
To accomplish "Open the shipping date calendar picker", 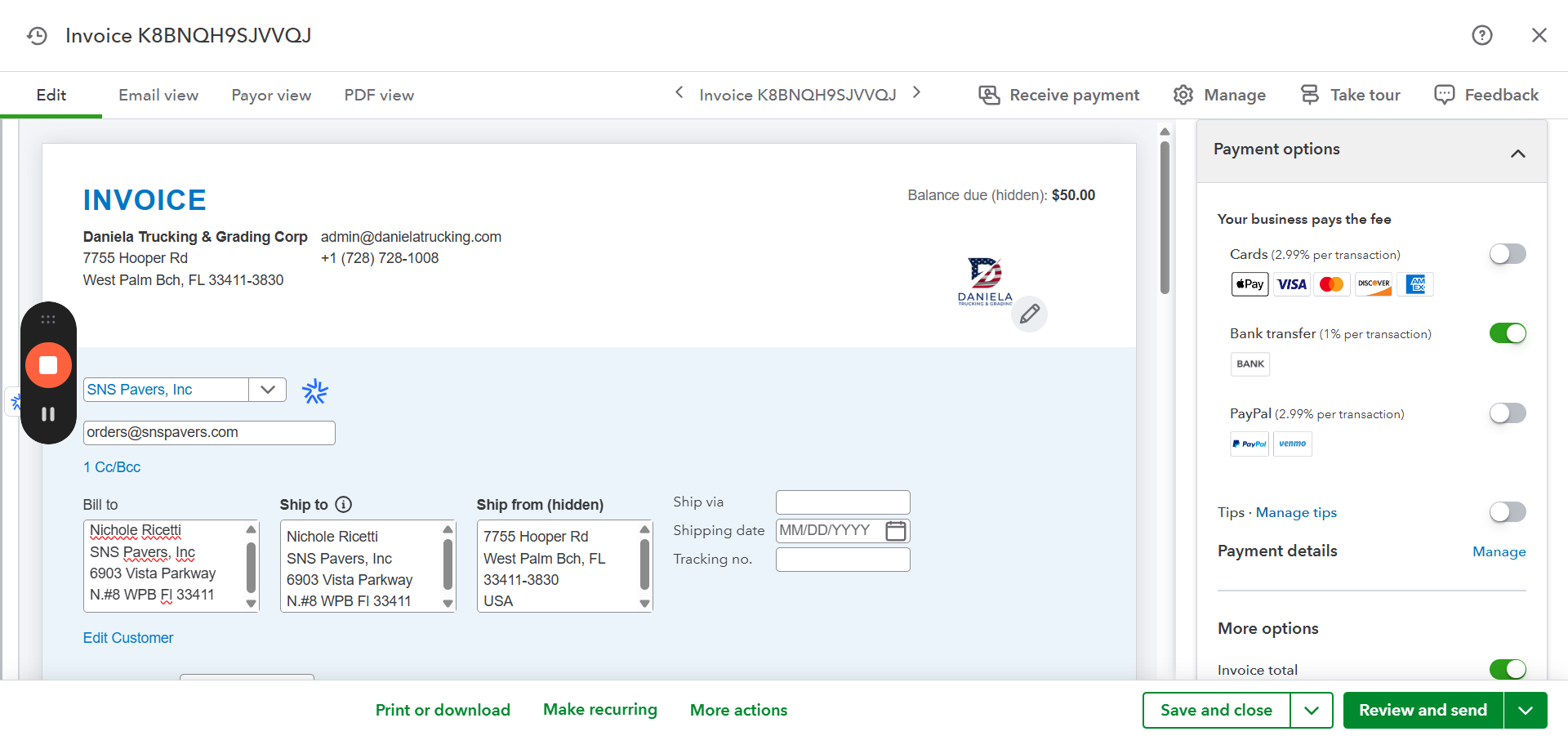I will click(895, 531).
